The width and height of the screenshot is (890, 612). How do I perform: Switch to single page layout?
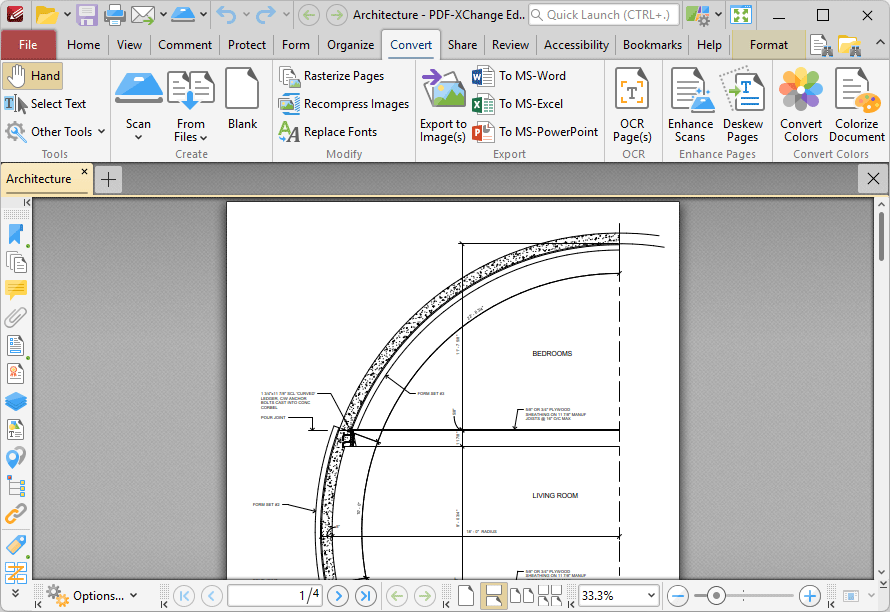[x=466, y=596]
